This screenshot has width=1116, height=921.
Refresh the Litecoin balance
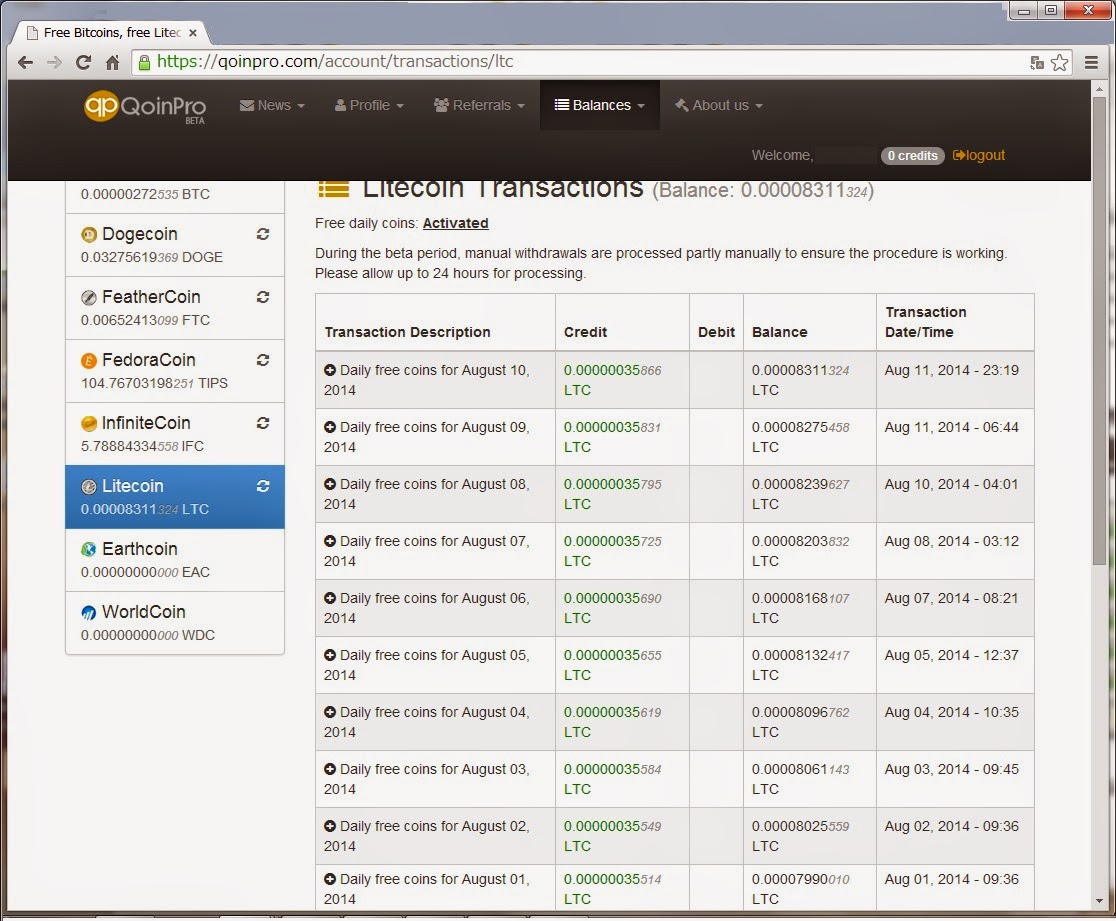click(263, 486)
